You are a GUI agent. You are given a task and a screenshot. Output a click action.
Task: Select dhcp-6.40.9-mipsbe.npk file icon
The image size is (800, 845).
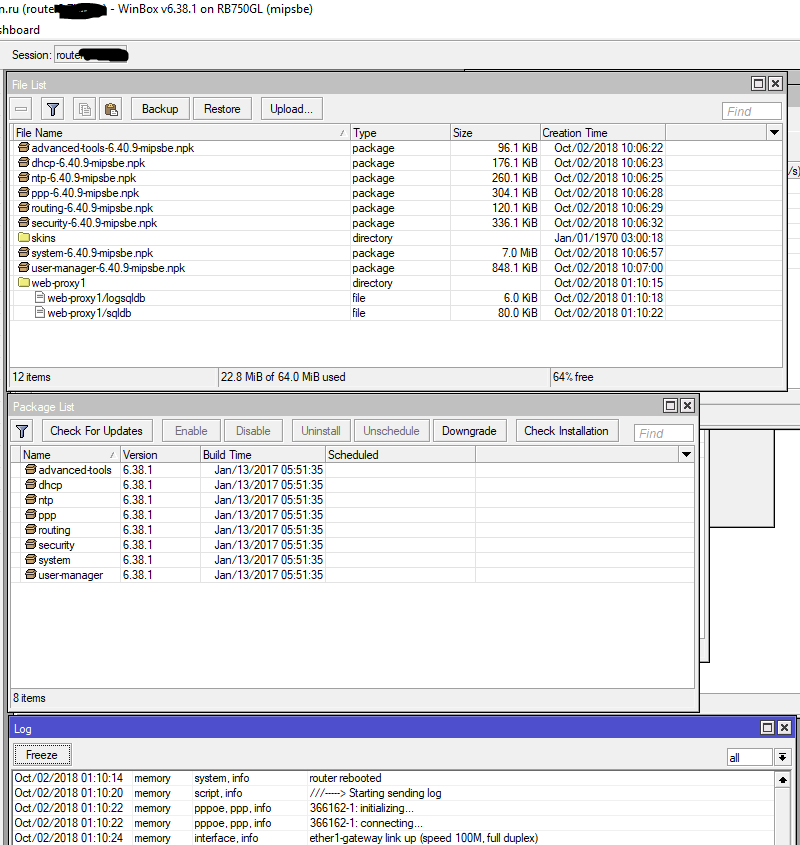(x=24, y=162)
